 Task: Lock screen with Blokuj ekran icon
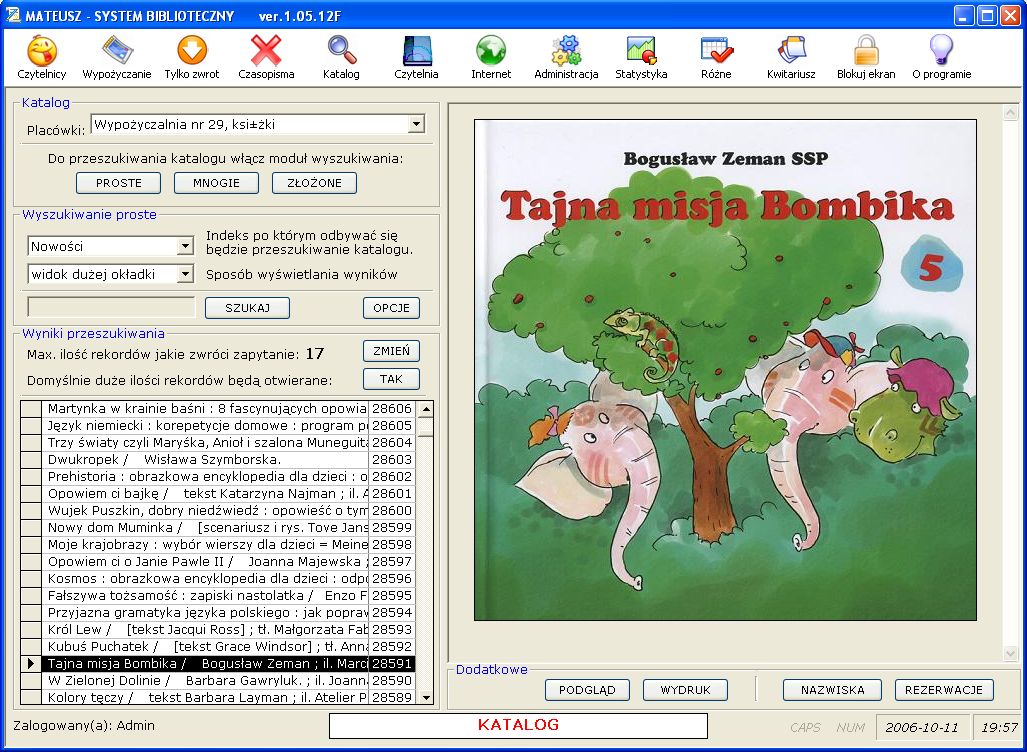point(866,52)
